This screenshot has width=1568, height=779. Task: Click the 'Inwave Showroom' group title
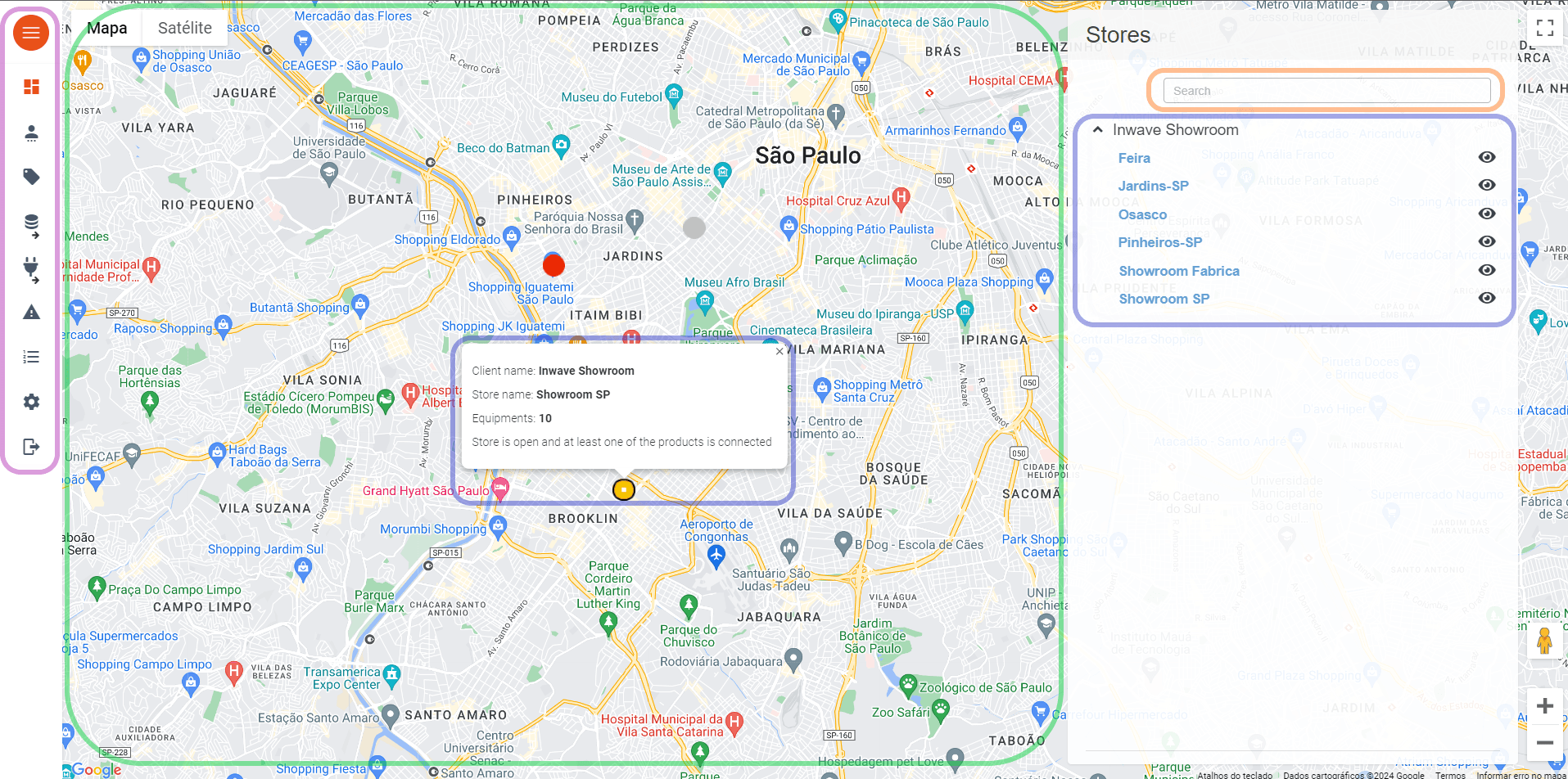1175,129
